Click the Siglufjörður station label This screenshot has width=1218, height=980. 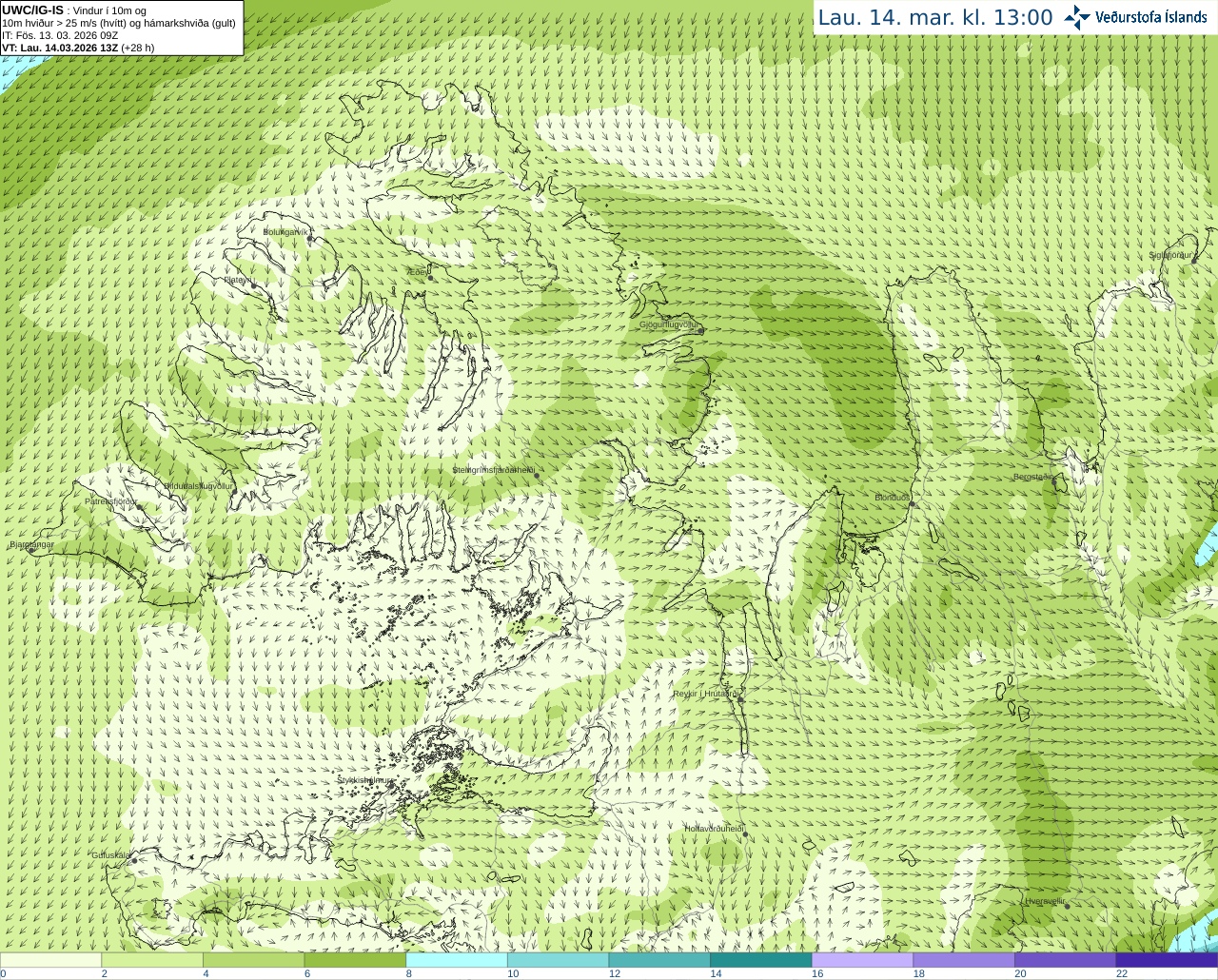point(1170,255)
